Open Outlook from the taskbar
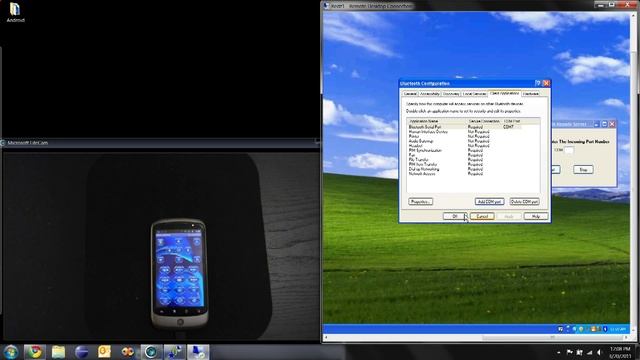640x360 pixels. (x=104, y=352)
